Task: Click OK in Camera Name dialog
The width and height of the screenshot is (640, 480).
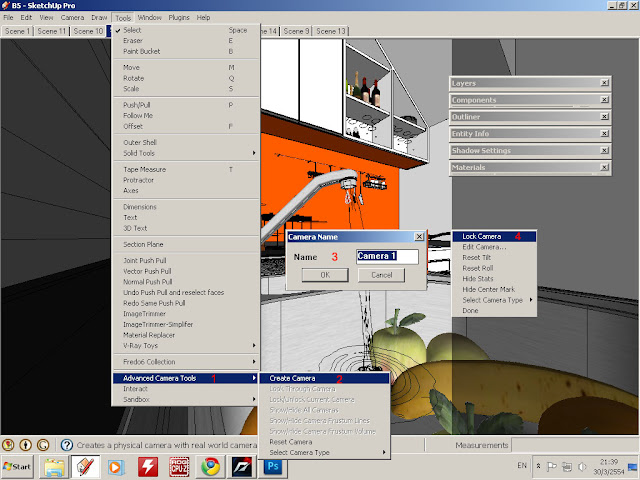Action: tap(325, 275)
